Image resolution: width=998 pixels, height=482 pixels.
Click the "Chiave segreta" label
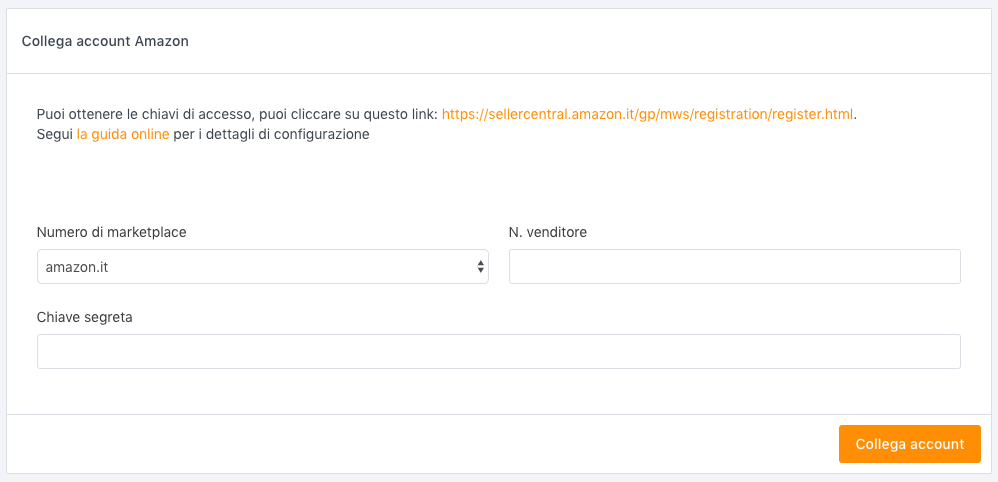click(85, 317)
